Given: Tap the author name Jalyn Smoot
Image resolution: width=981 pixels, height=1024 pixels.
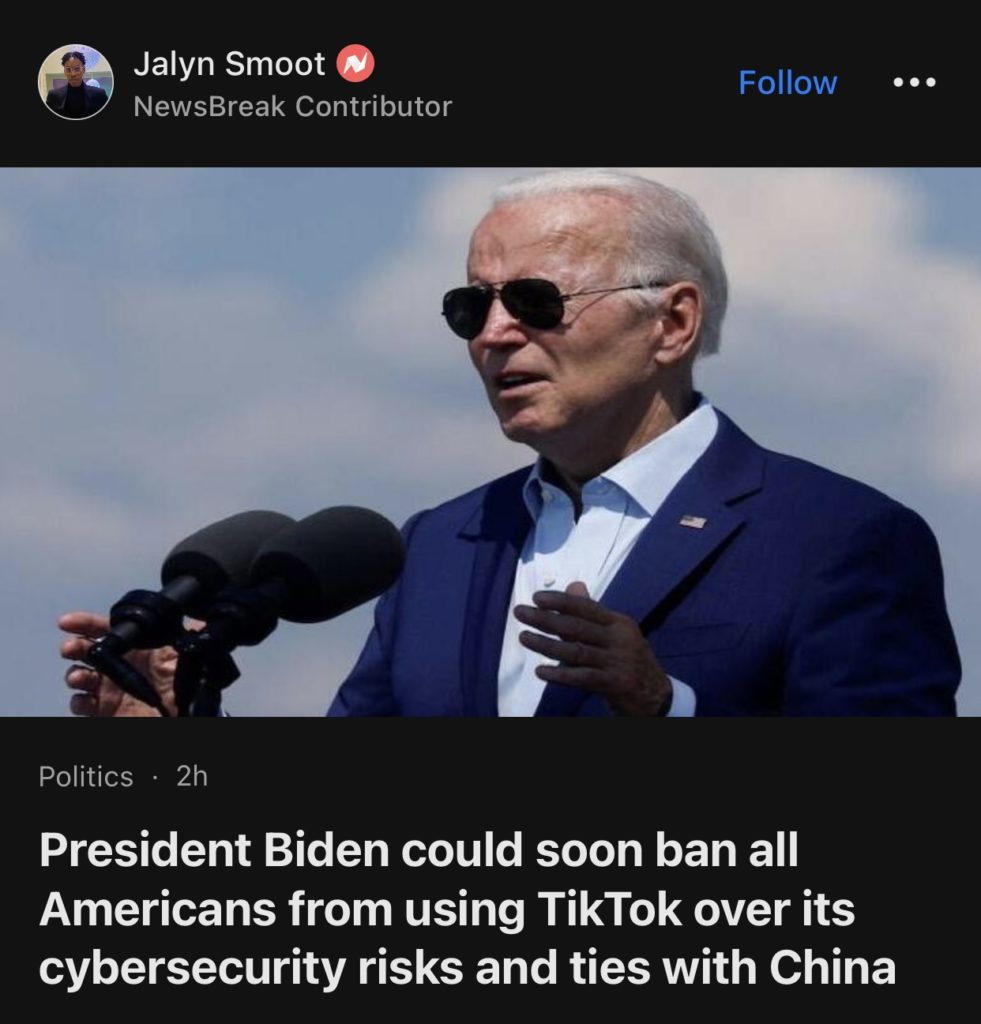Looking at the screenshot, I should (x=229, y=64).
